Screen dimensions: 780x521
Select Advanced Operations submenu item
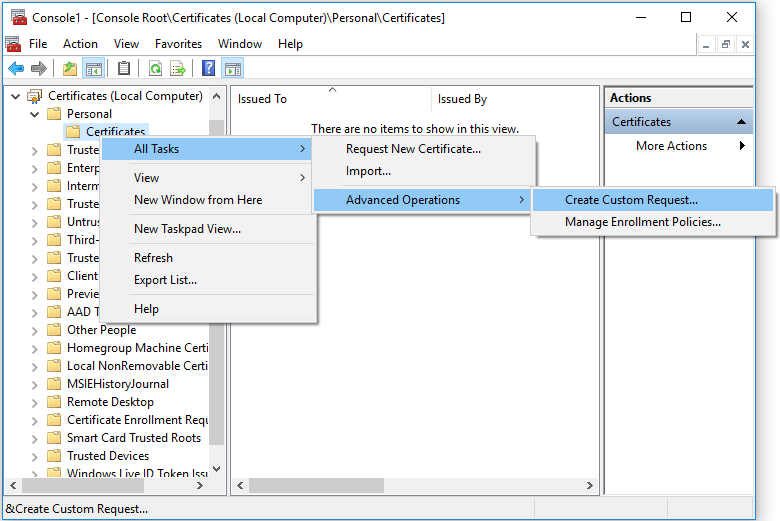pyautogui.click(x=421, y=200)
